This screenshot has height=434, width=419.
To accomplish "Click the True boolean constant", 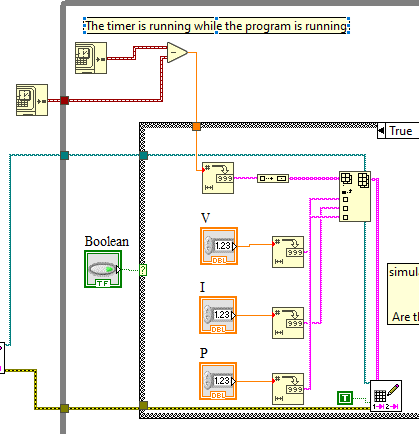I will (345, 398).
